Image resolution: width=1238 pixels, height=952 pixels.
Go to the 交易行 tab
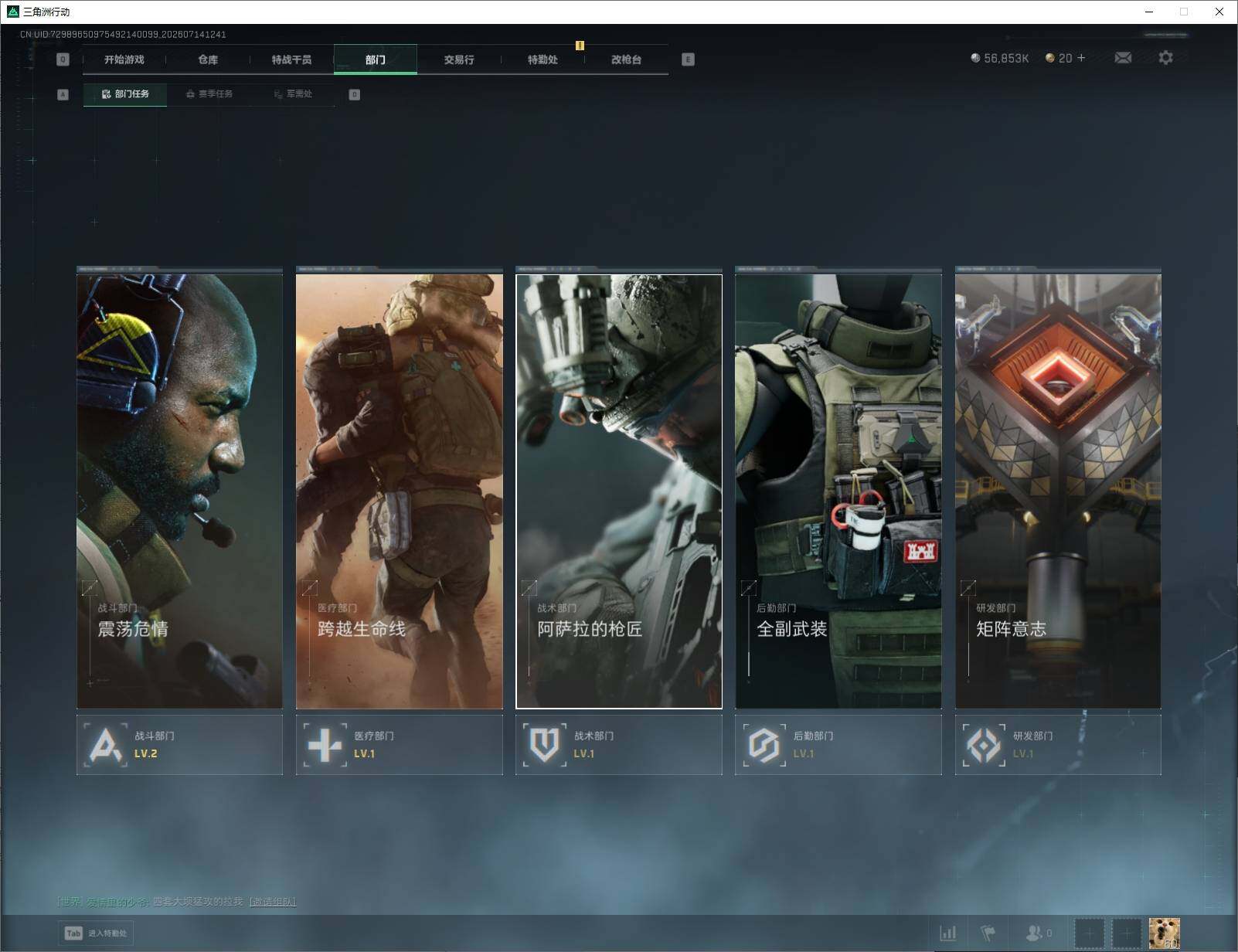459,59
